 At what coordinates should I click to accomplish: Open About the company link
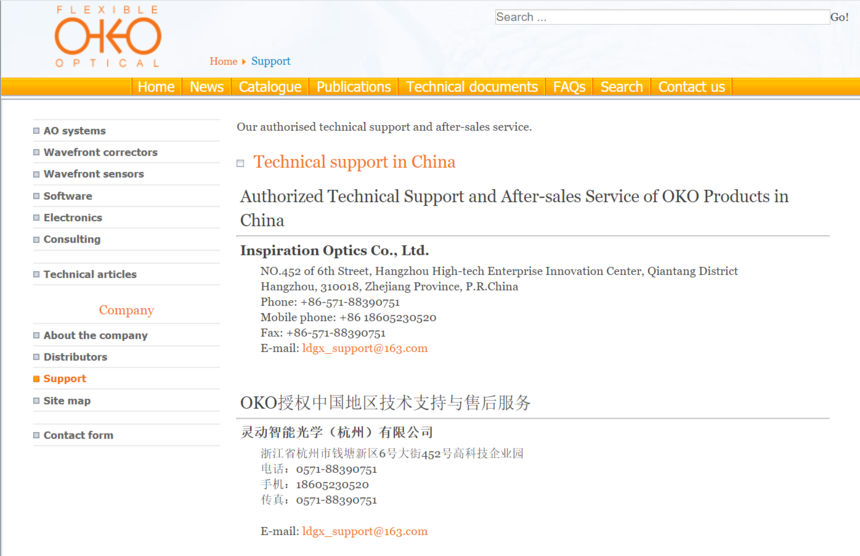(95, 335)
